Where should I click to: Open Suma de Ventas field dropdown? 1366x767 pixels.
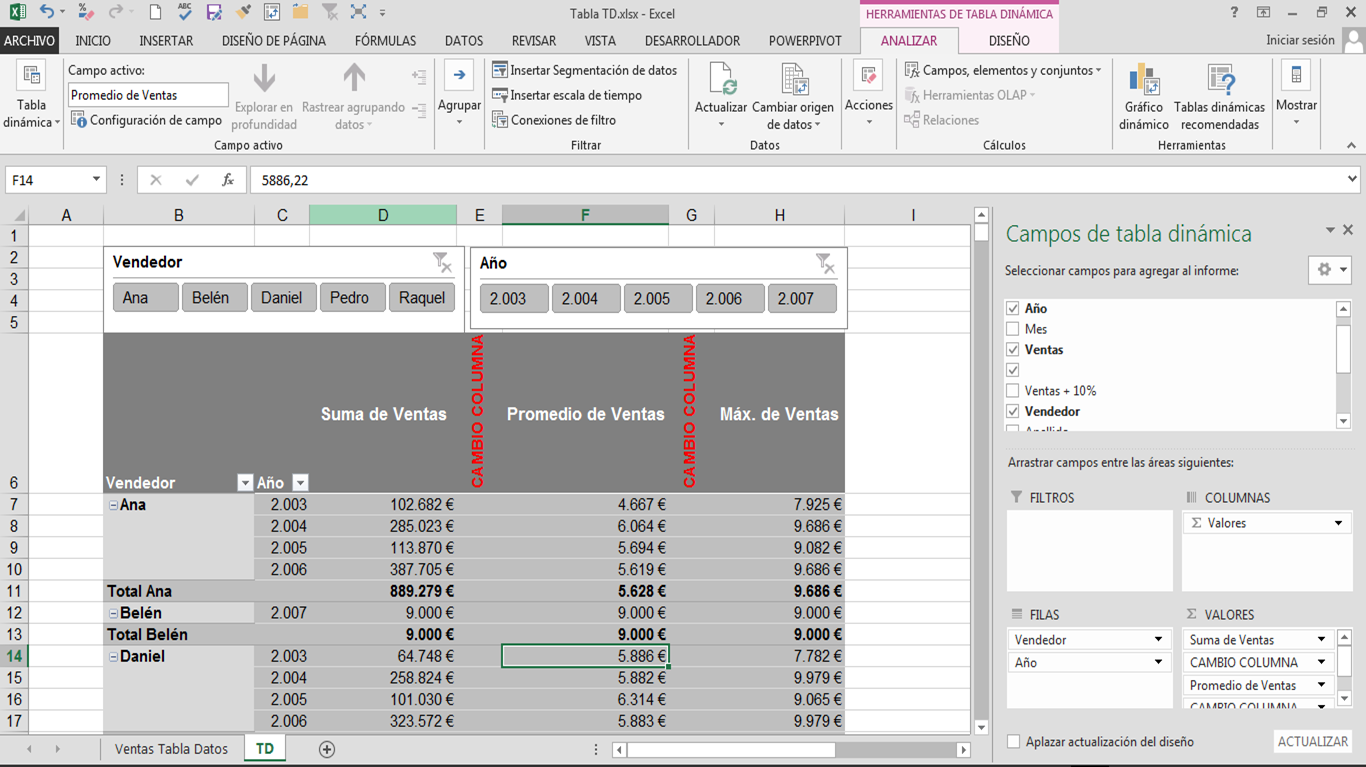tap(1321, 640)
